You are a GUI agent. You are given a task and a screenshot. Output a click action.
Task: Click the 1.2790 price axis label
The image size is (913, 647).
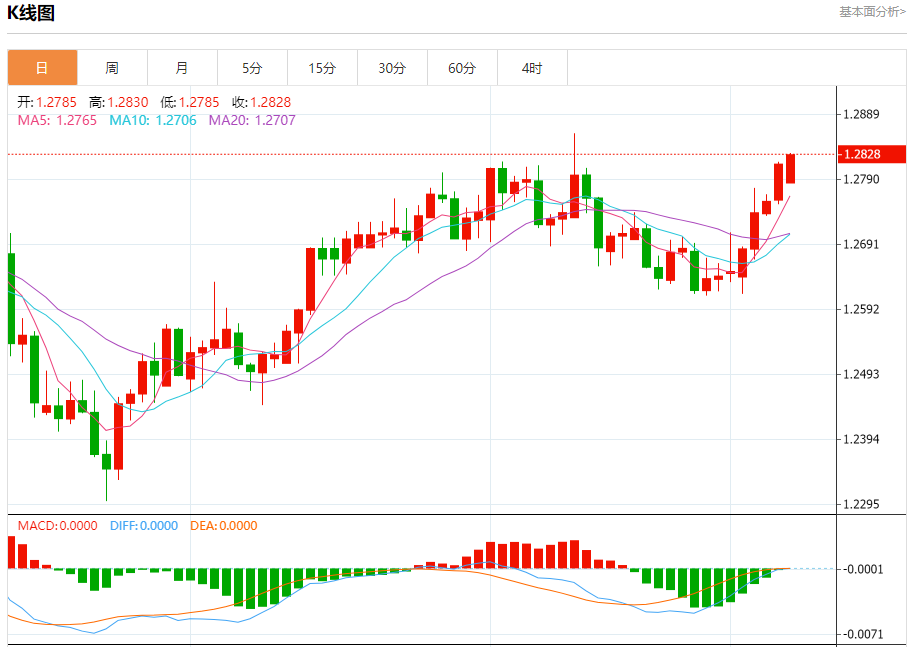(x=861, y=179)
